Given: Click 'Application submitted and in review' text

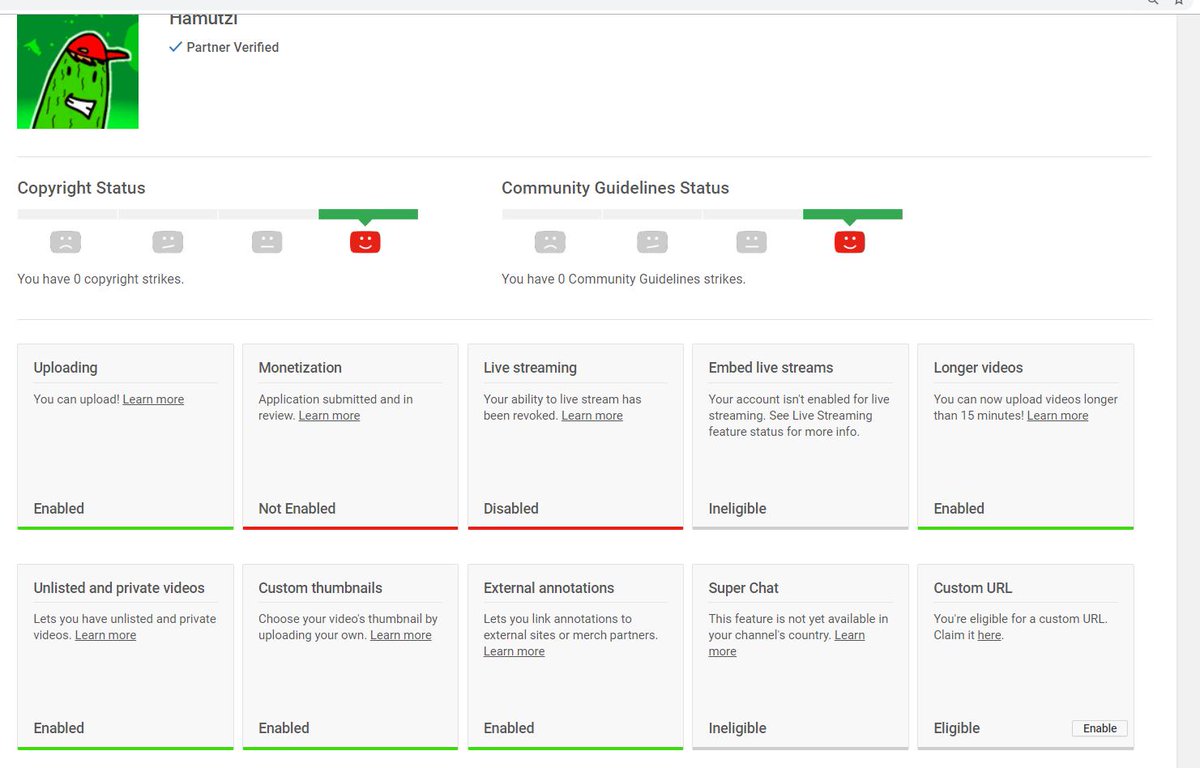Looking at the screenshot, I should tap(336, 407).
